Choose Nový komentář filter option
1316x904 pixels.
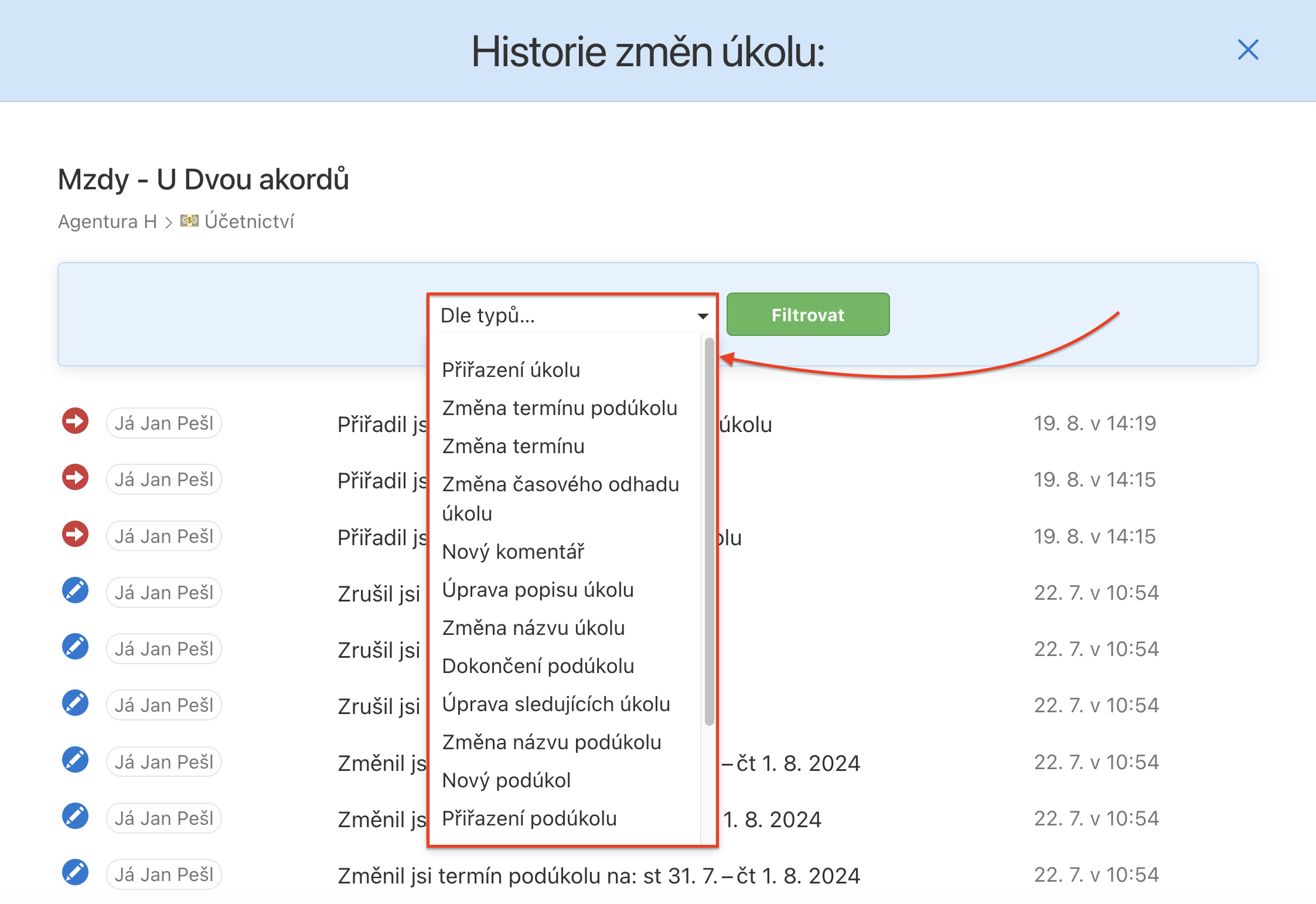(513, 552)
